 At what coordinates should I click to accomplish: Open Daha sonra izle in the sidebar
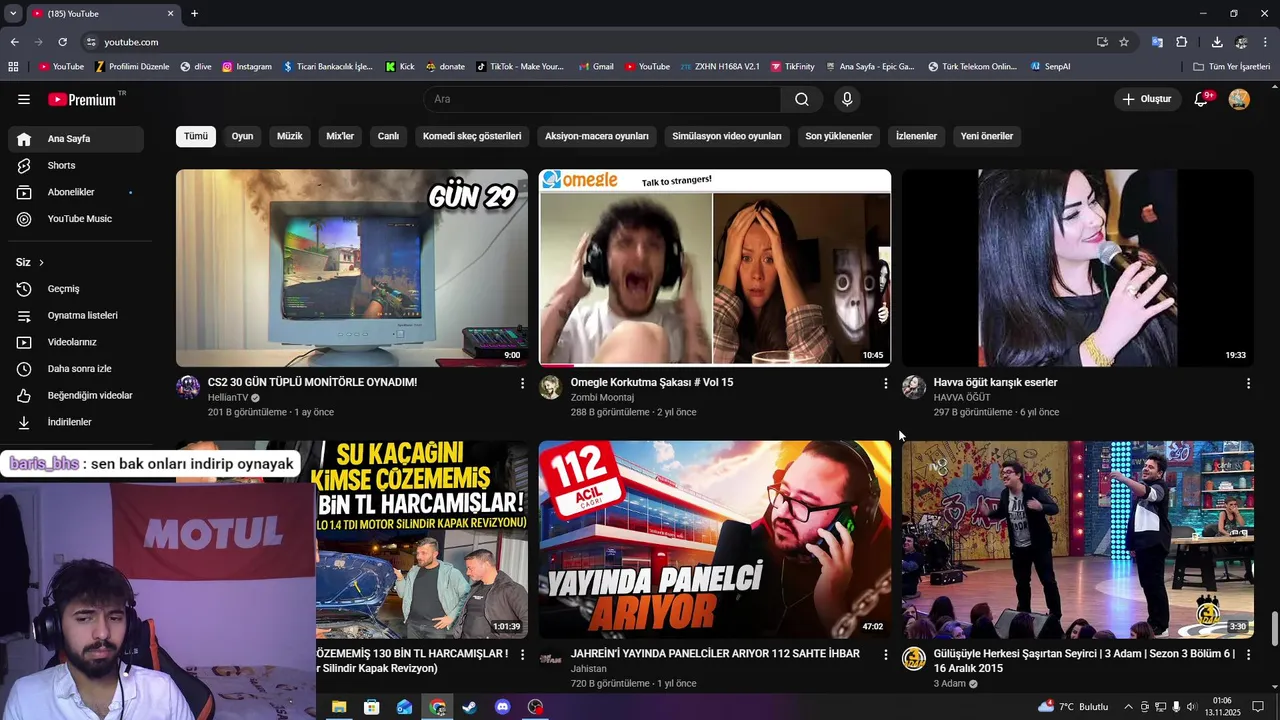[x=76, y=369]
